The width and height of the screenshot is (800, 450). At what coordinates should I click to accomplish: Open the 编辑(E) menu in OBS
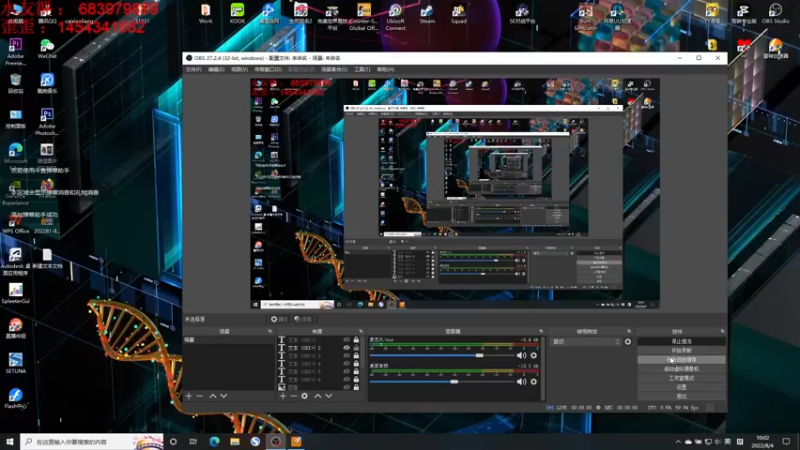point(216,69)
